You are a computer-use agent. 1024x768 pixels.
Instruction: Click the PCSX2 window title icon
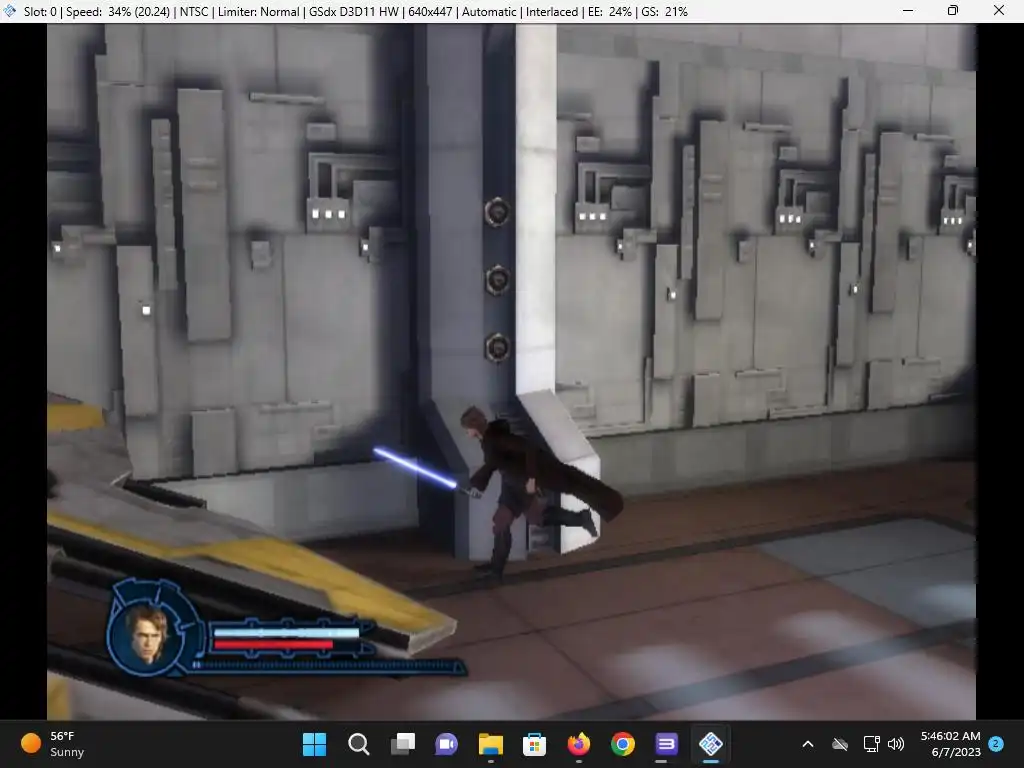(10, 11)
